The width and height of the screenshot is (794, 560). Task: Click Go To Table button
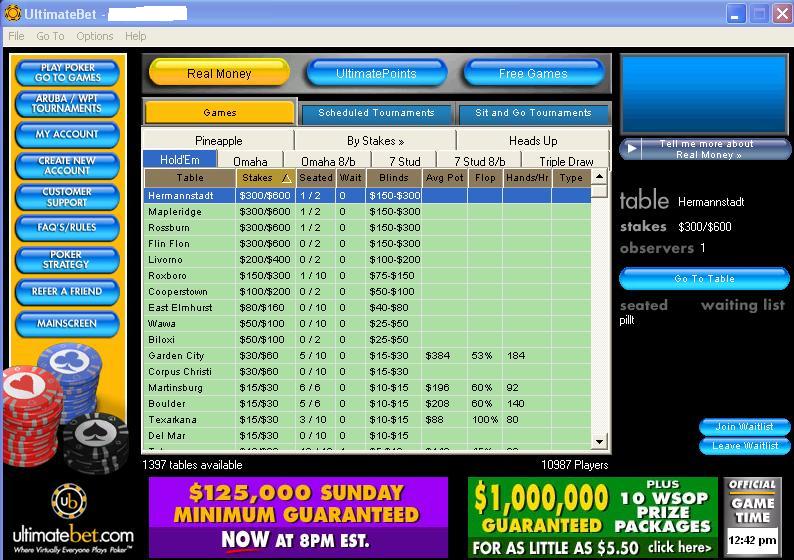coord(704,278)
